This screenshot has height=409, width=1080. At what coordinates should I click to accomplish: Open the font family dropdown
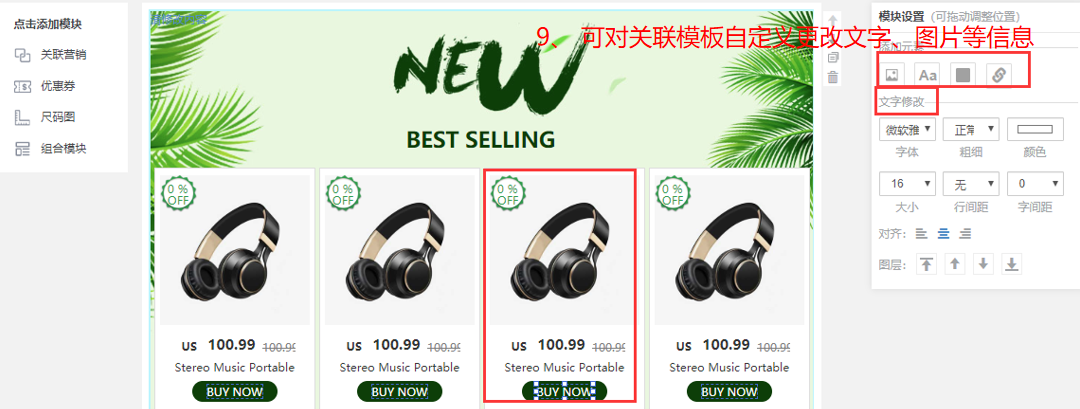click(907, 129)
